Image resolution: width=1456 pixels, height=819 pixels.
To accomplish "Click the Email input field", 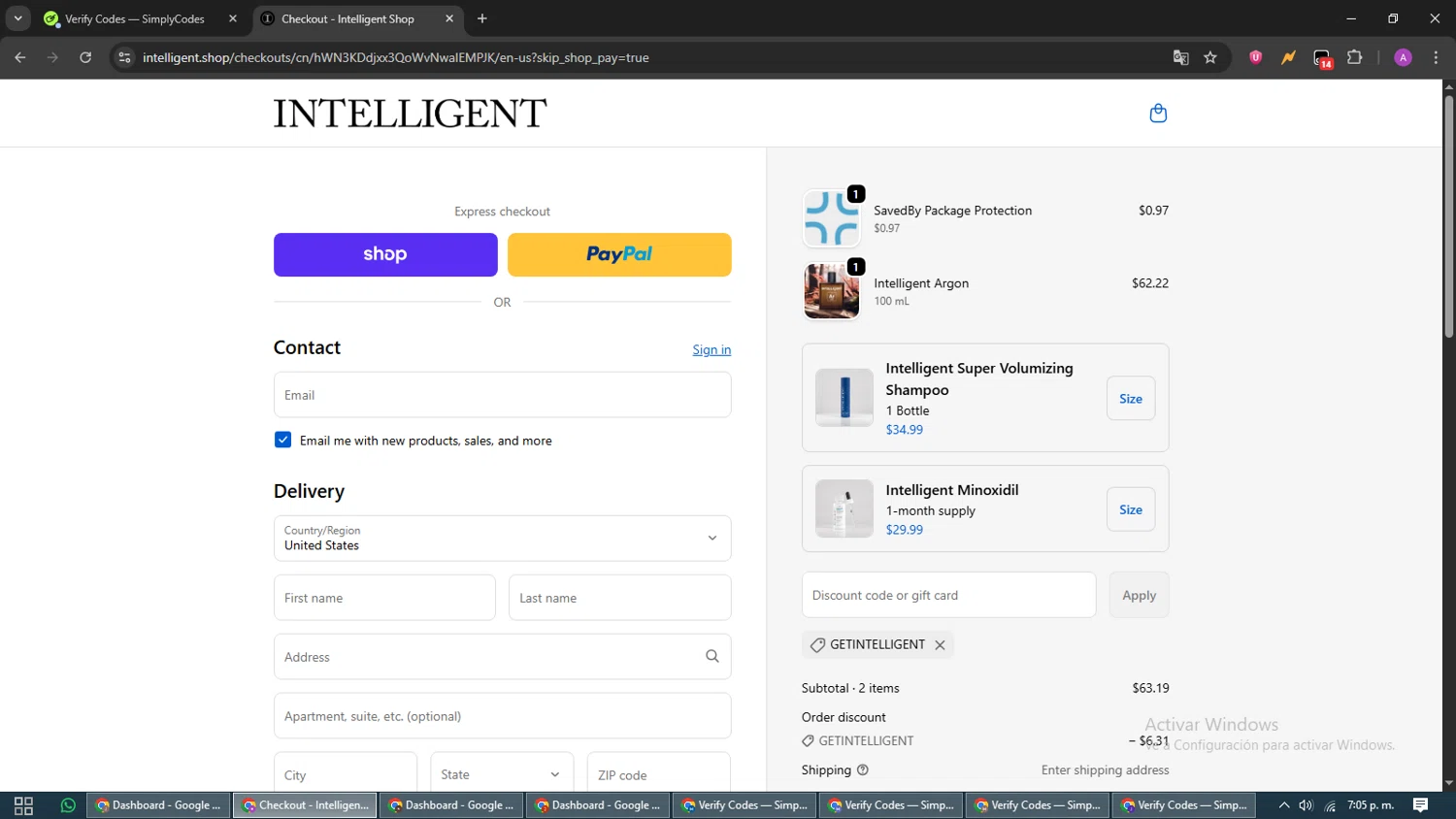I will click(502, 395).
